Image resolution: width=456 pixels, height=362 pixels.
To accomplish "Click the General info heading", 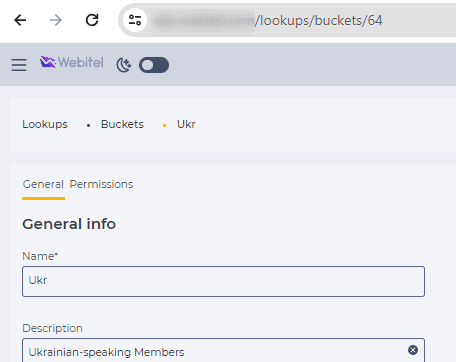I will (69, 224).
